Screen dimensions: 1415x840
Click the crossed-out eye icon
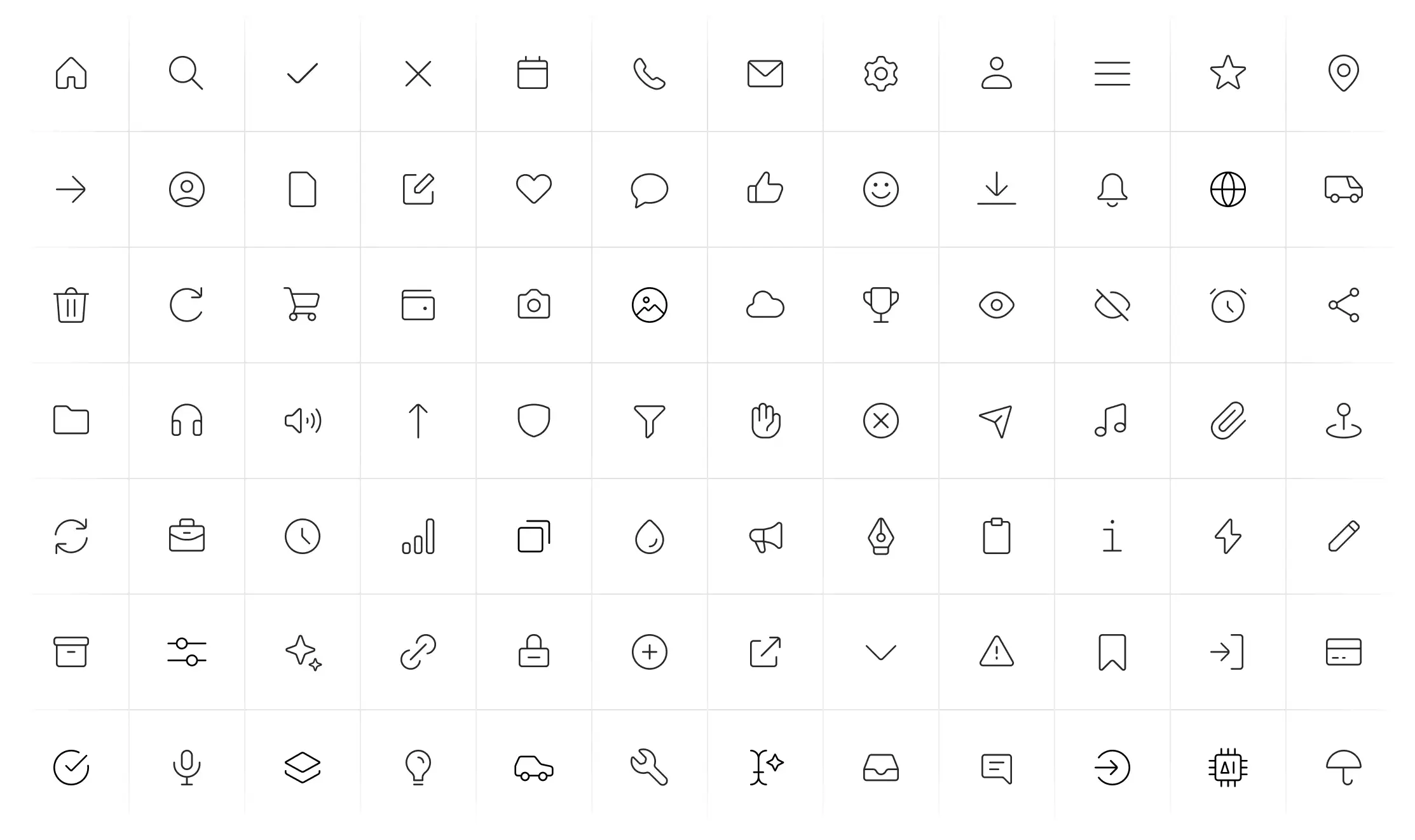tap(1112, 305)
